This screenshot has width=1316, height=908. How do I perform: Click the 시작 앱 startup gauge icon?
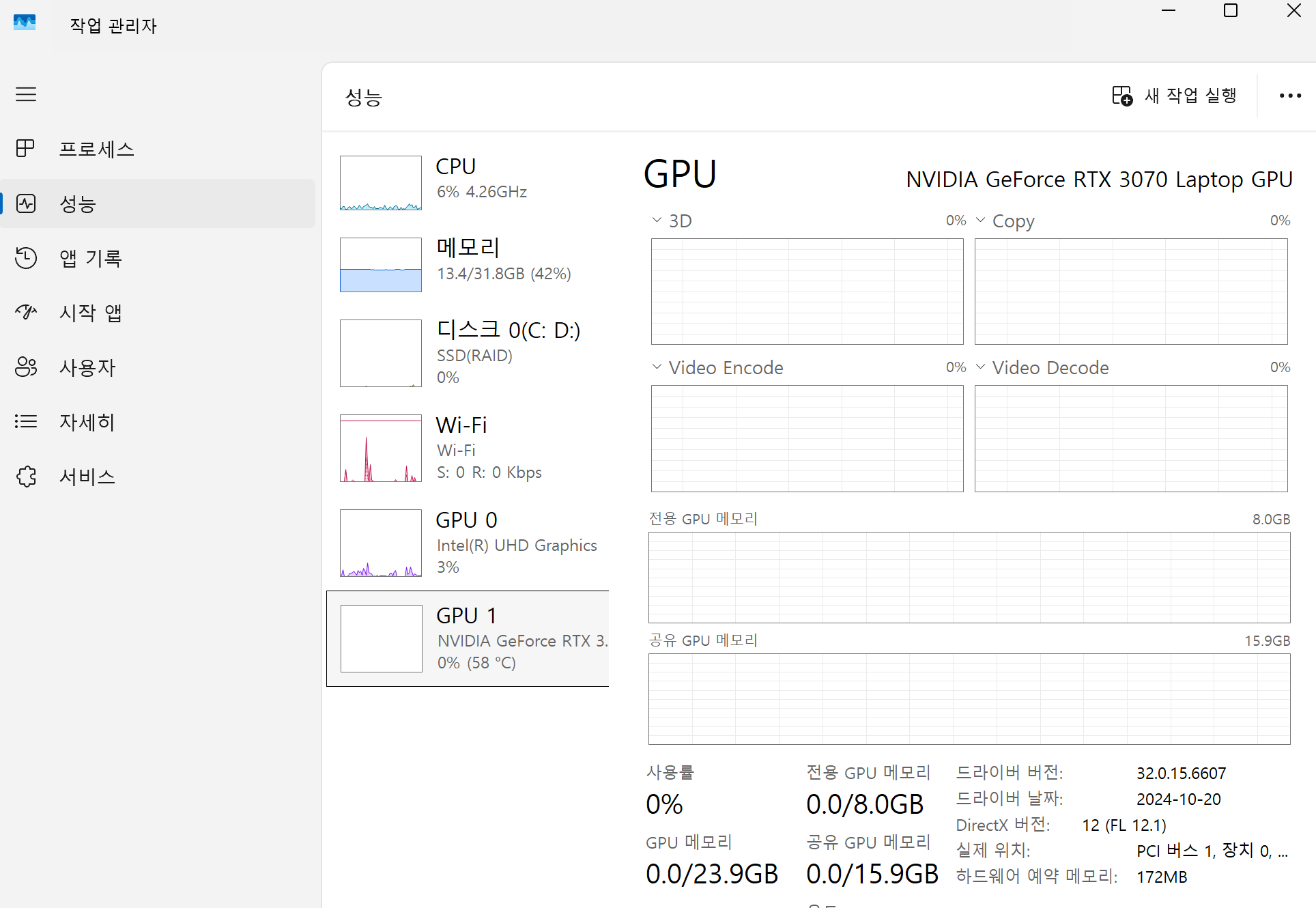click(x=26, y=312)
